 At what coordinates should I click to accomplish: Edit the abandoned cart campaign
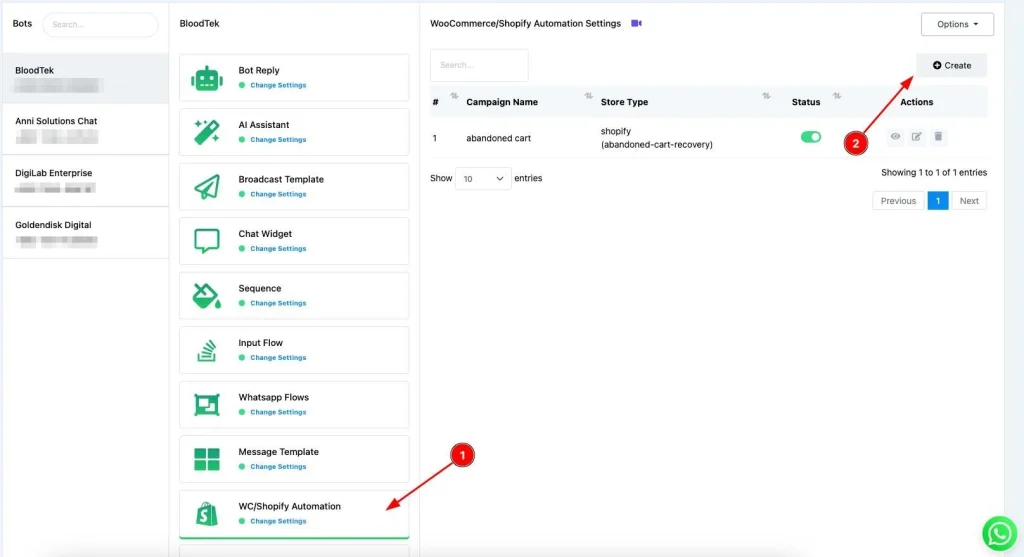916,136
